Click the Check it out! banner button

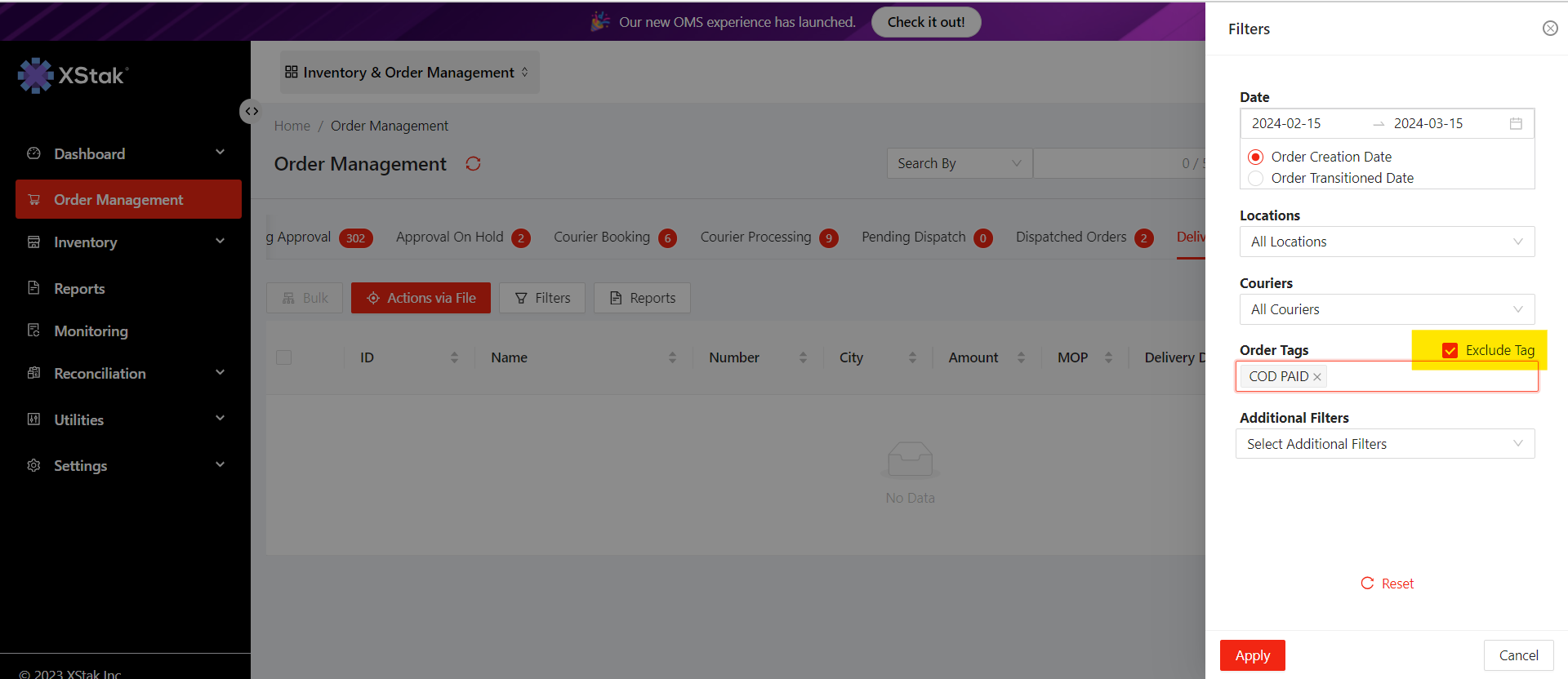tap(926, 22)
